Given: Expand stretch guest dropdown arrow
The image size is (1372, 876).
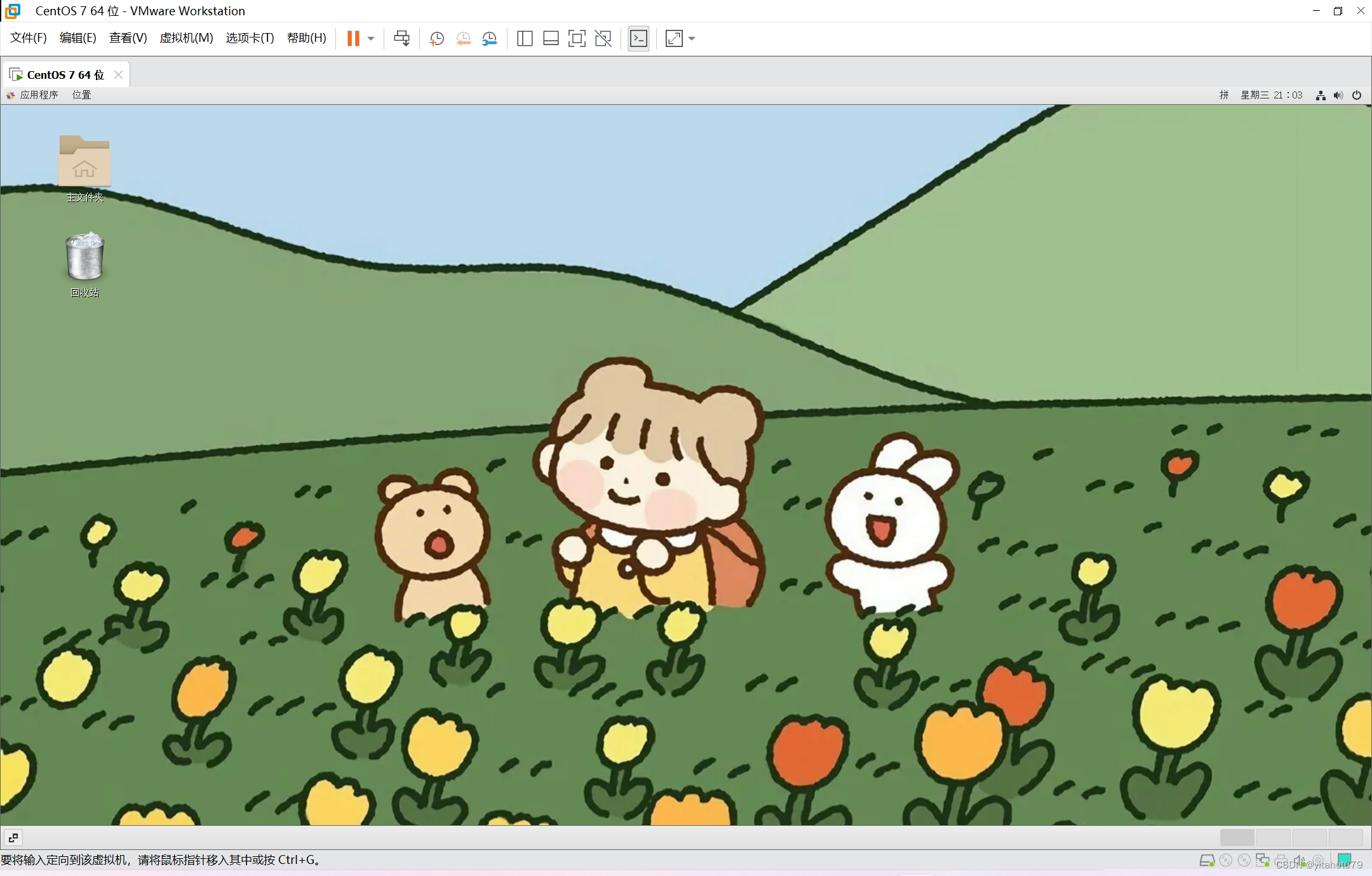Looking at the screenshot, I should (692, 39).
